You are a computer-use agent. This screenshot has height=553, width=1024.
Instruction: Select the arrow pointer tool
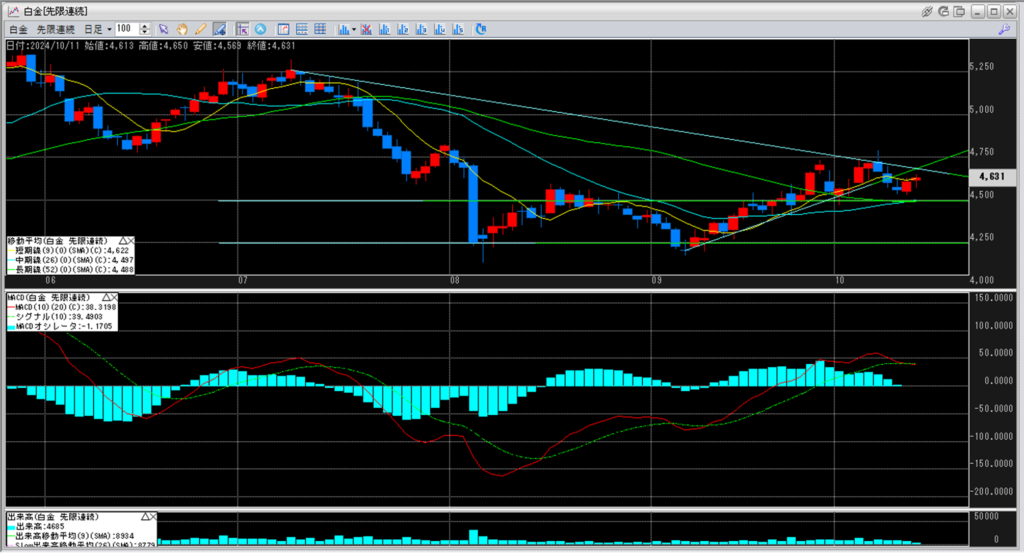pos(163,29)
